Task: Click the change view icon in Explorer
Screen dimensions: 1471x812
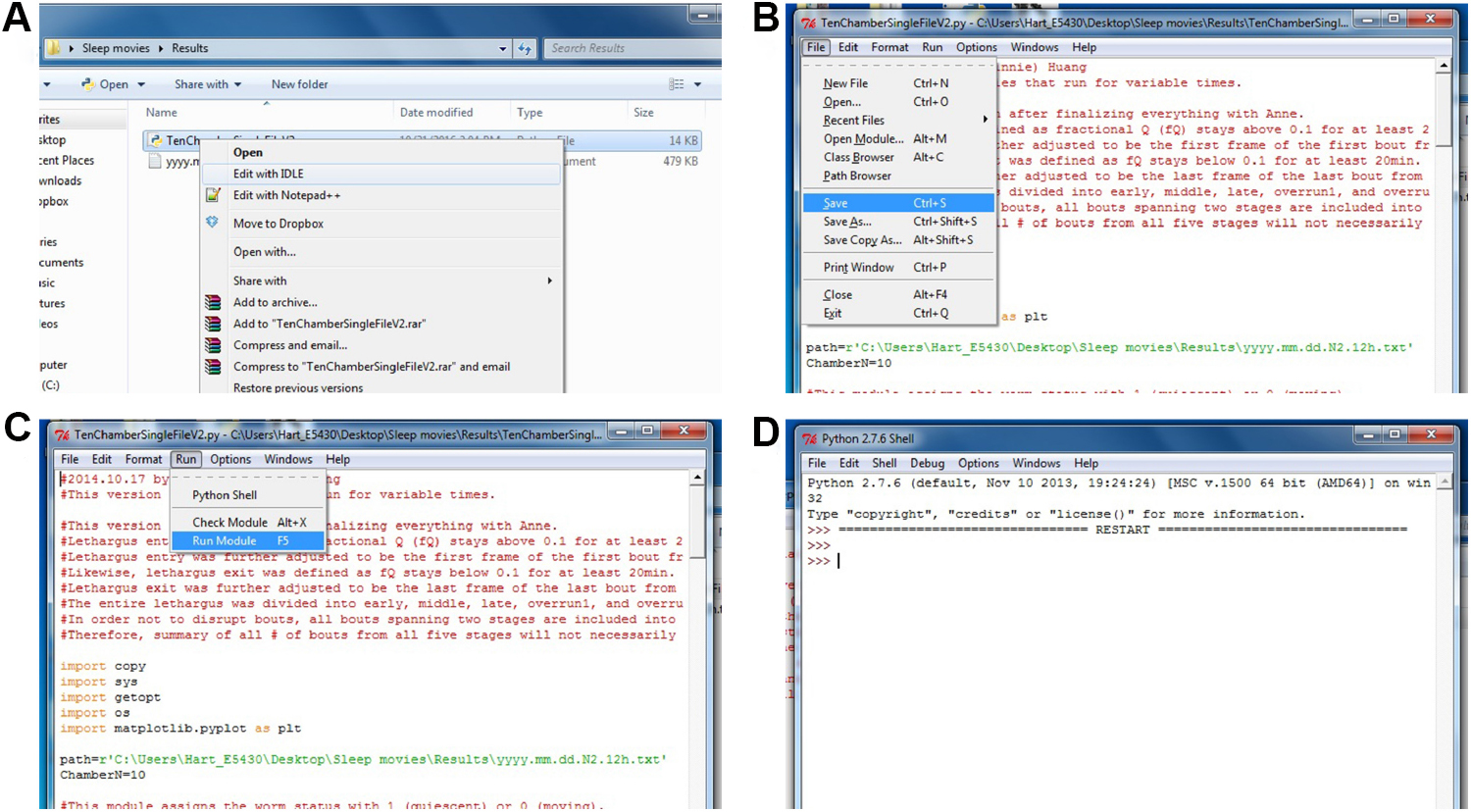Action: tap(677, 84)
